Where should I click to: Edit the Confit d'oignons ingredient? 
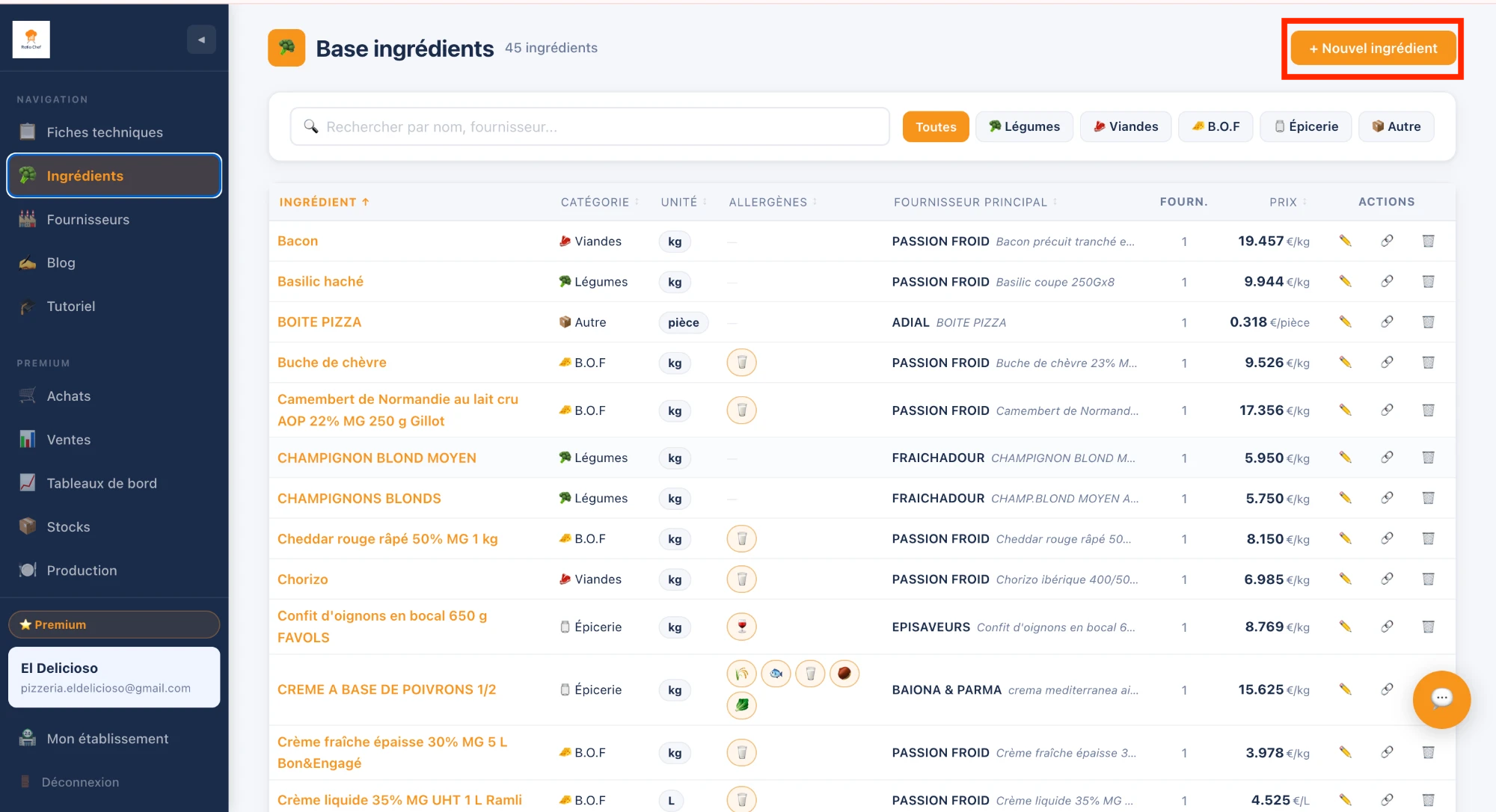click(x=1345, y=627)
